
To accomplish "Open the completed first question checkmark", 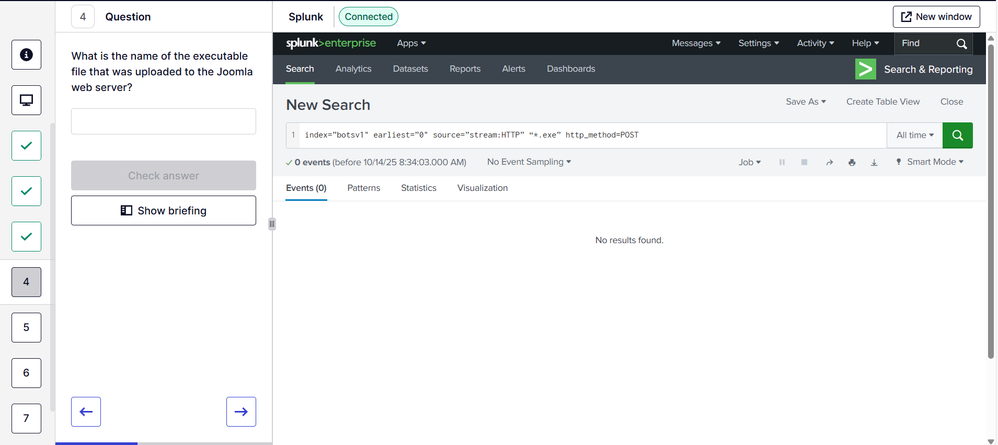I will [26, 145].
